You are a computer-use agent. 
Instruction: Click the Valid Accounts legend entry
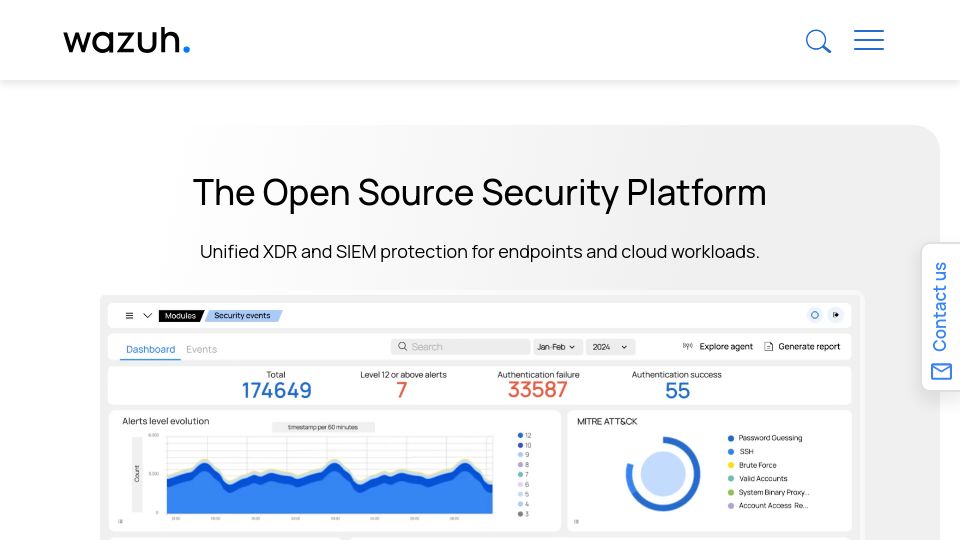pyautogui.click(x=757, y=479)
